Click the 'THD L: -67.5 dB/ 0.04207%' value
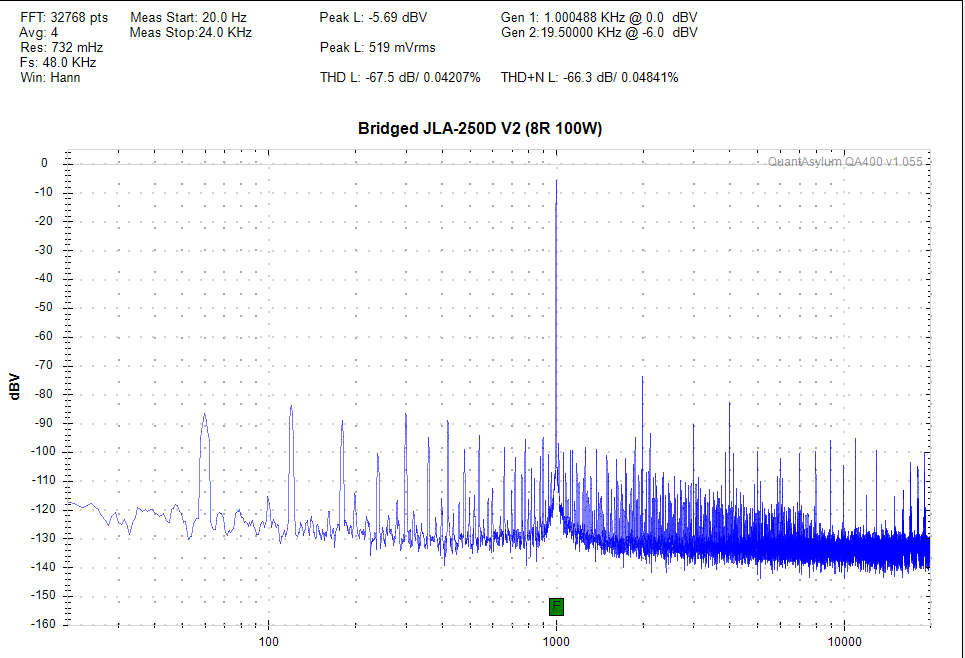The image size is (965, 658). 400,77
